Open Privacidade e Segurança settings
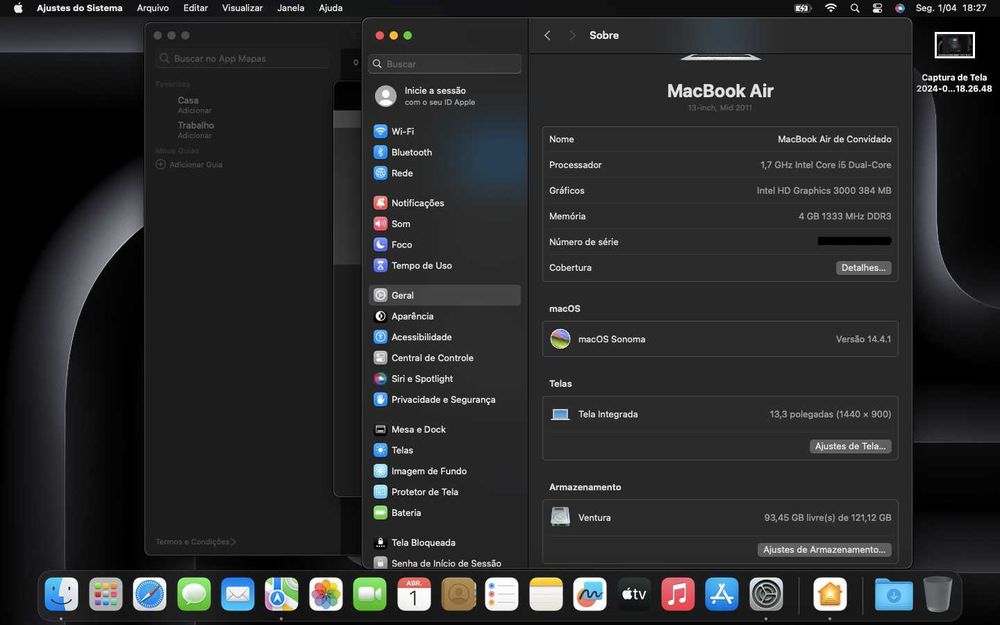This screenshot has width=1000, height=625. coord(445,399)
